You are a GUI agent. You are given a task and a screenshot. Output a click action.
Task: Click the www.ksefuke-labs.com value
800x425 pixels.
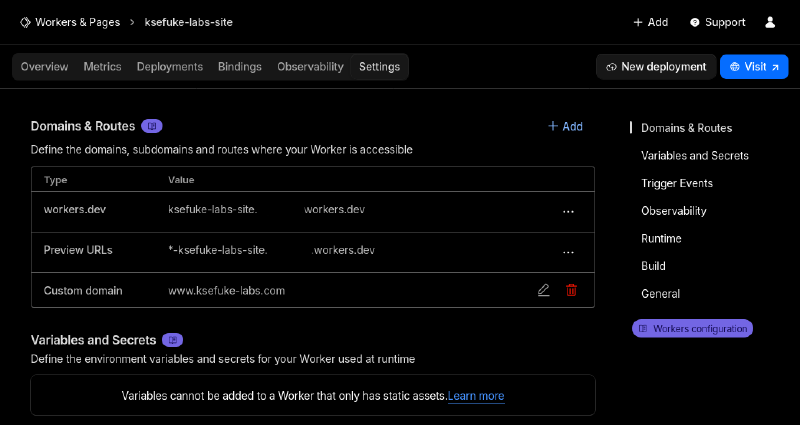[227, 291]
